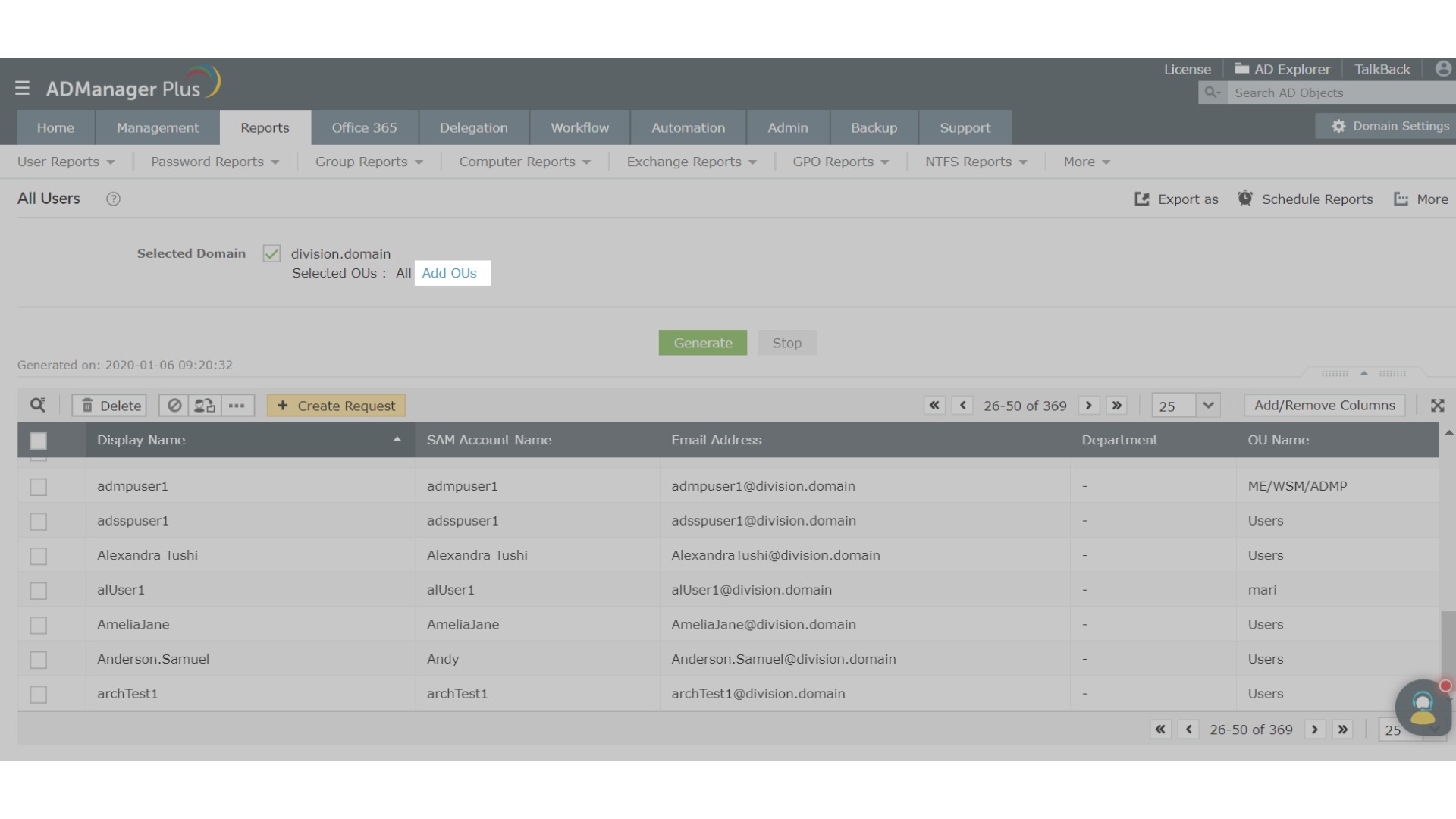Click the move users icon
This screenshot has height=819, width=1456.
coord(205,406)
